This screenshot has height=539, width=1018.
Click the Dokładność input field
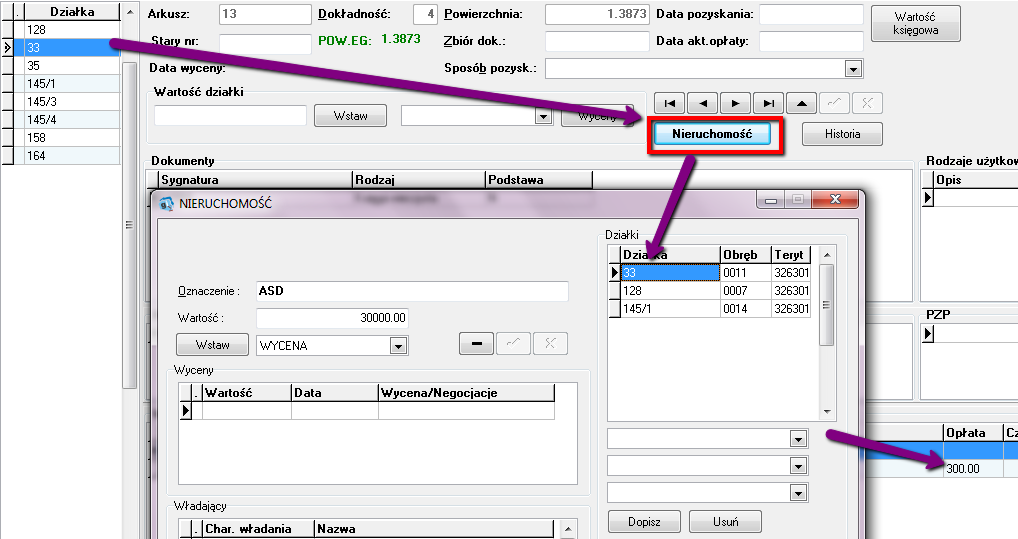pos(425,14)
